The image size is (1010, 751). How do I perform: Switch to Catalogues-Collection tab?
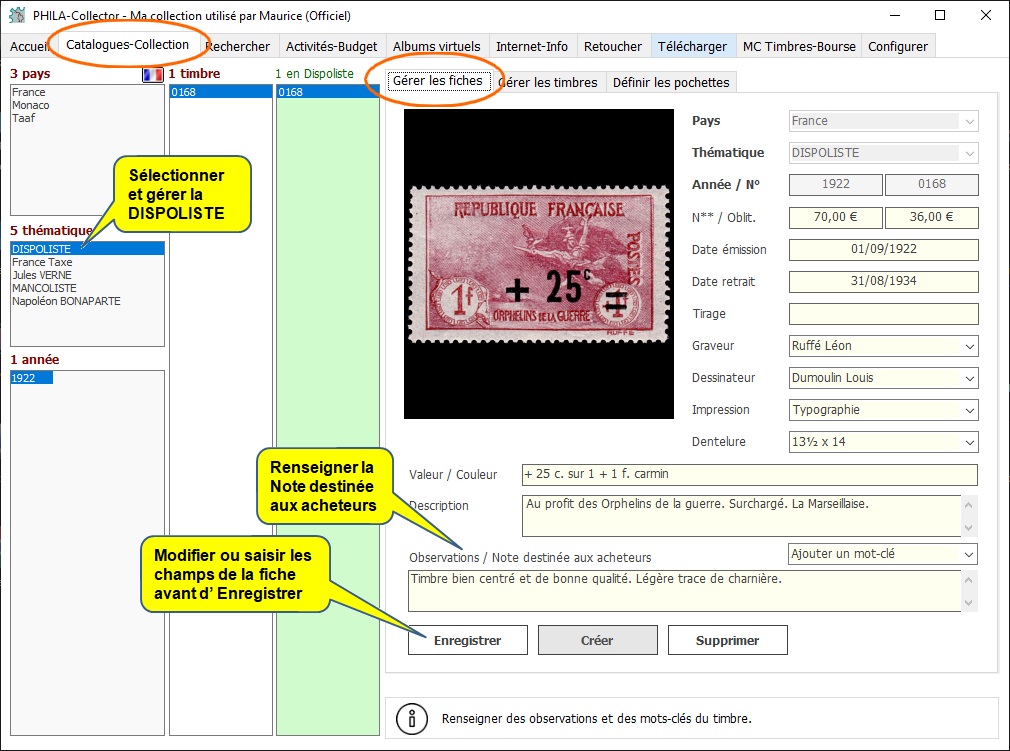coord(128,44)
